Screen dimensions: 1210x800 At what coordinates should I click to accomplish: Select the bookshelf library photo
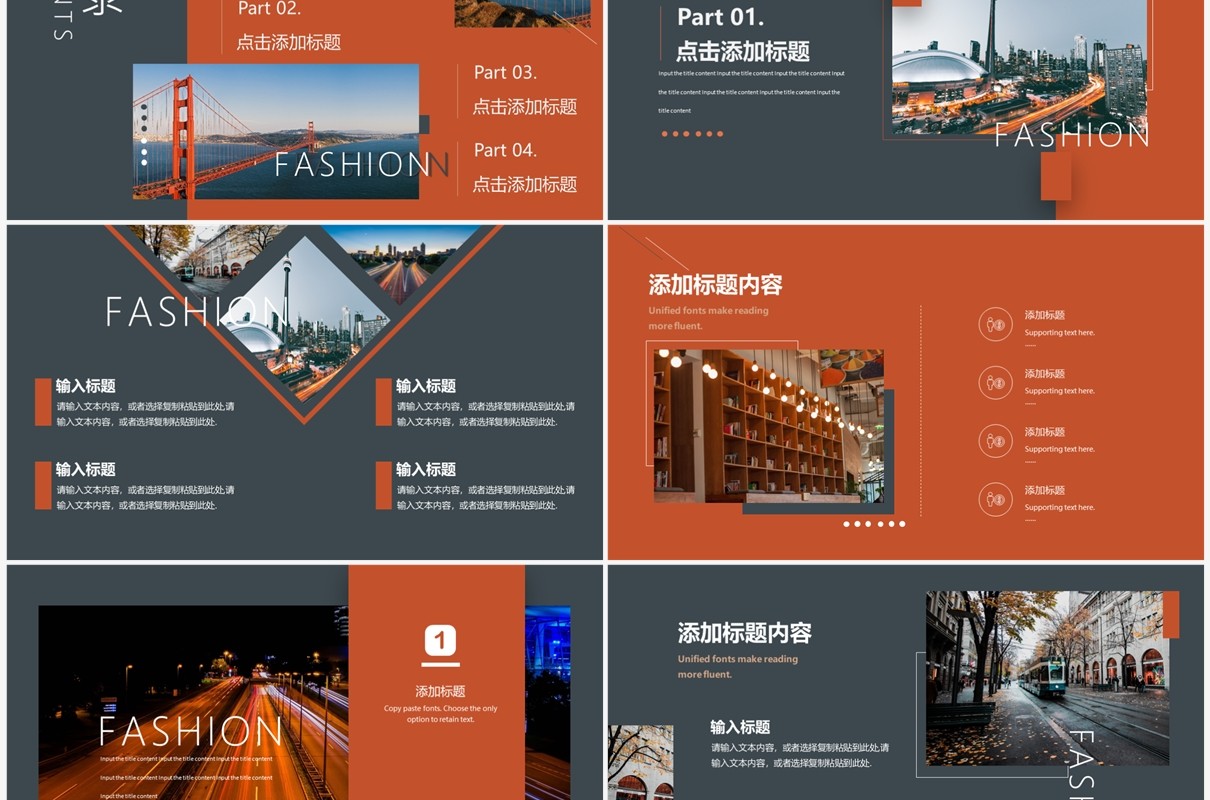click(x=769, y=425)
